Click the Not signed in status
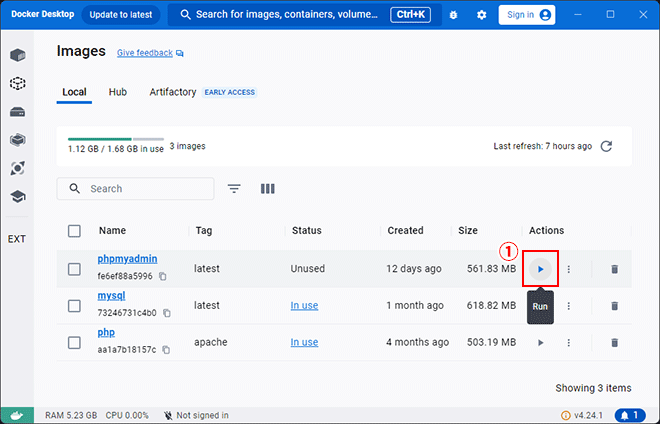Image resolution: width=660 pixels, height=424 pixels. tap(196, 416)
